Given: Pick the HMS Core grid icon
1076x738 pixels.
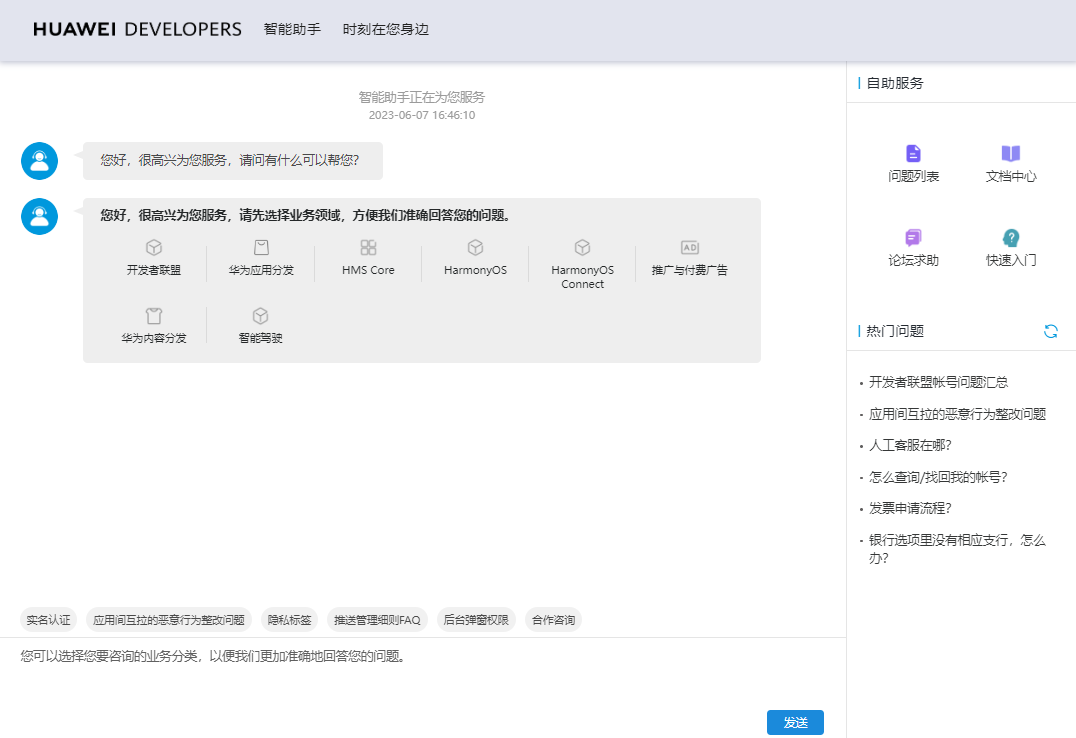Looking at the screenshot, I should (369, 247).
